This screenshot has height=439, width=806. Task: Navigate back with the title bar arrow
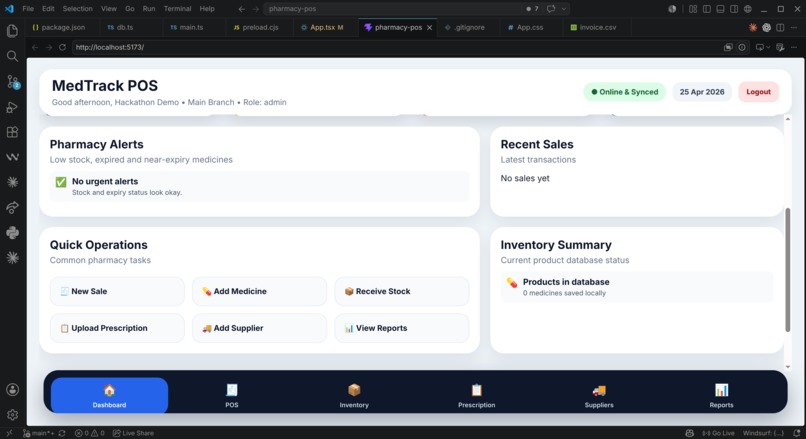[x=242, y=9]
